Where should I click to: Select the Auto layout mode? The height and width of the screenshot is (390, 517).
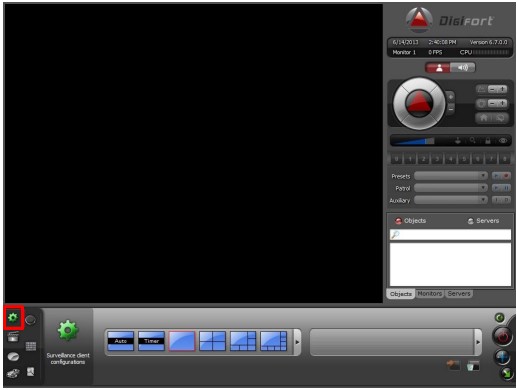(120, 341)
